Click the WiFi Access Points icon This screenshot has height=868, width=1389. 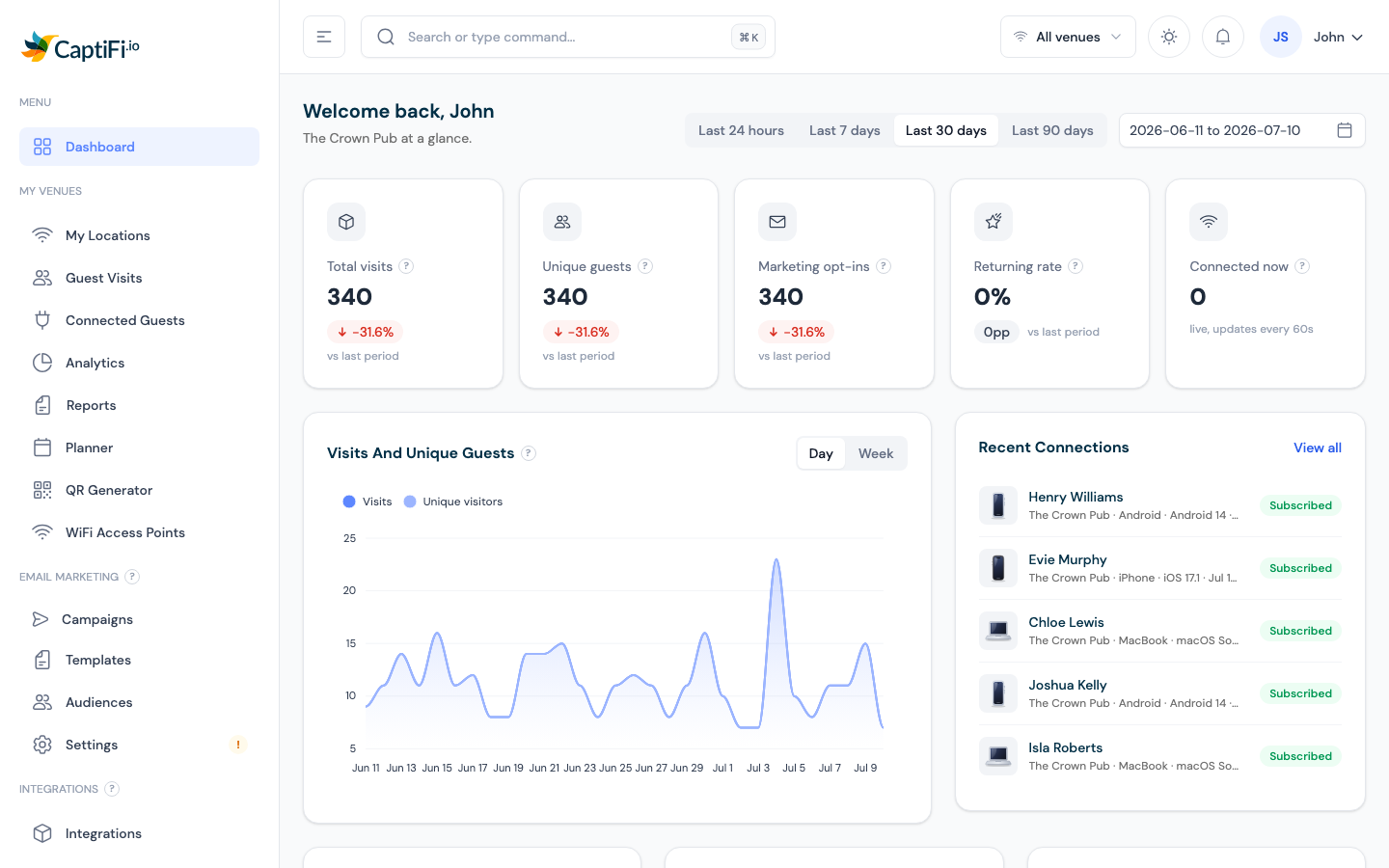(x=42, y=532)
